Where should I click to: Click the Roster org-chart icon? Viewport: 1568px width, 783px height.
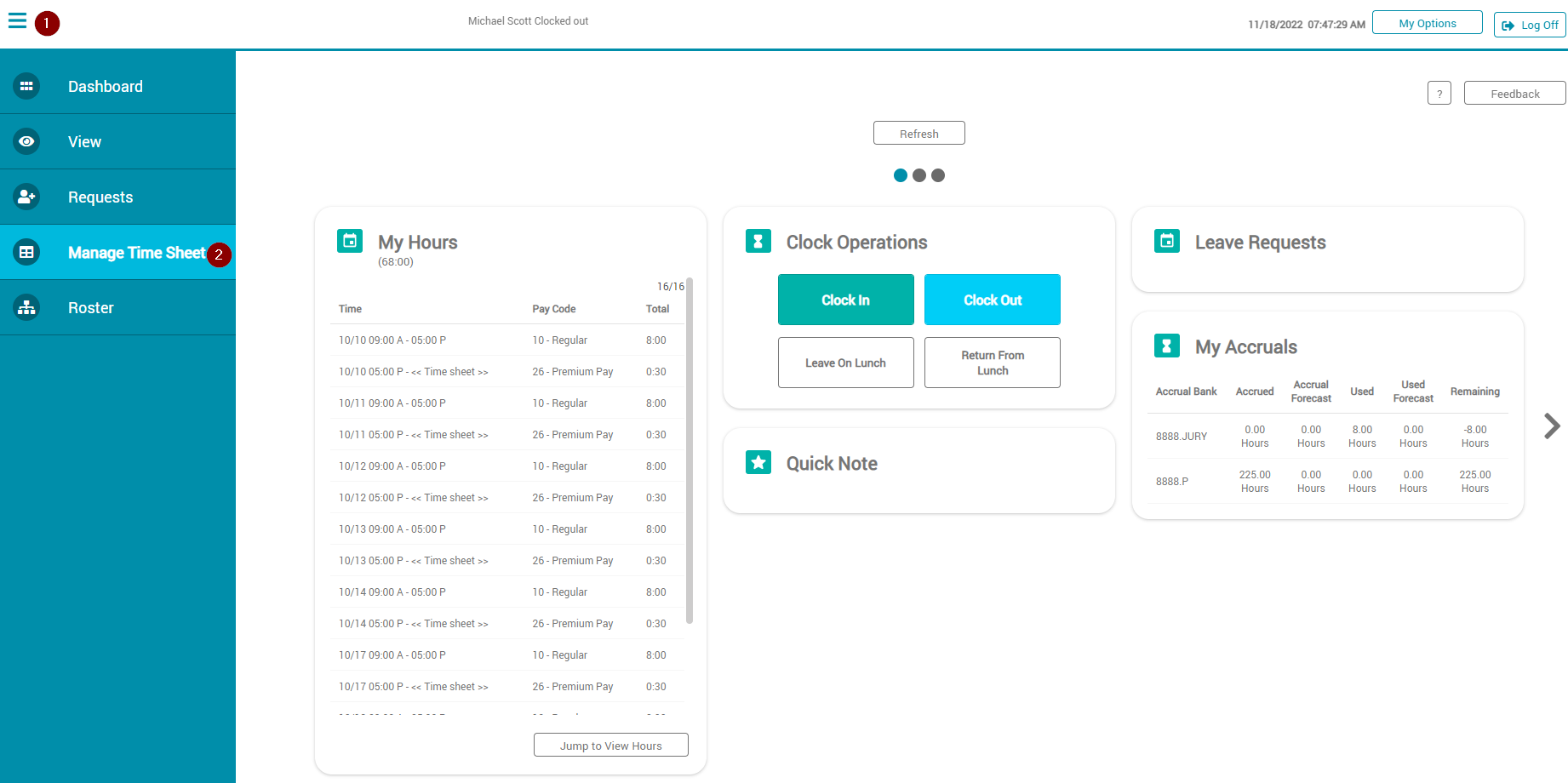[x=26, y=307]
